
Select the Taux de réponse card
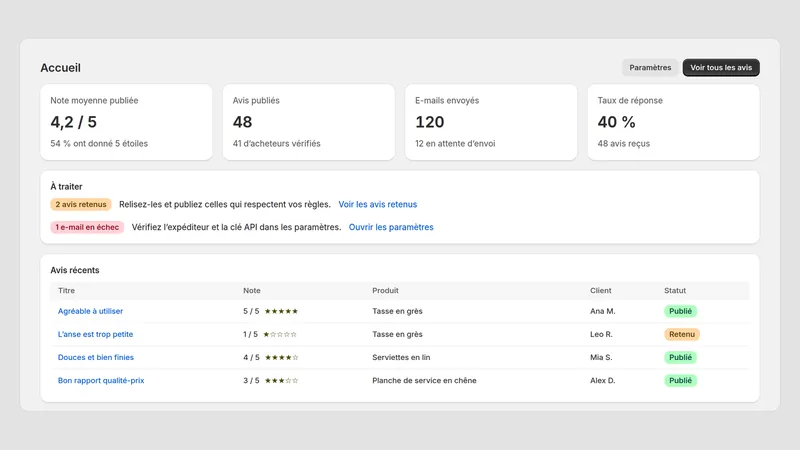click(x=673, y=122)
